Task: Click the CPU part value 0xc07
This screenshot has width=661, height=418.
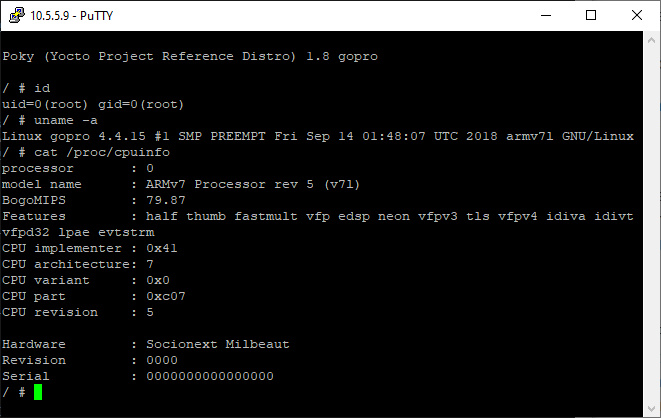Action: 166,296
